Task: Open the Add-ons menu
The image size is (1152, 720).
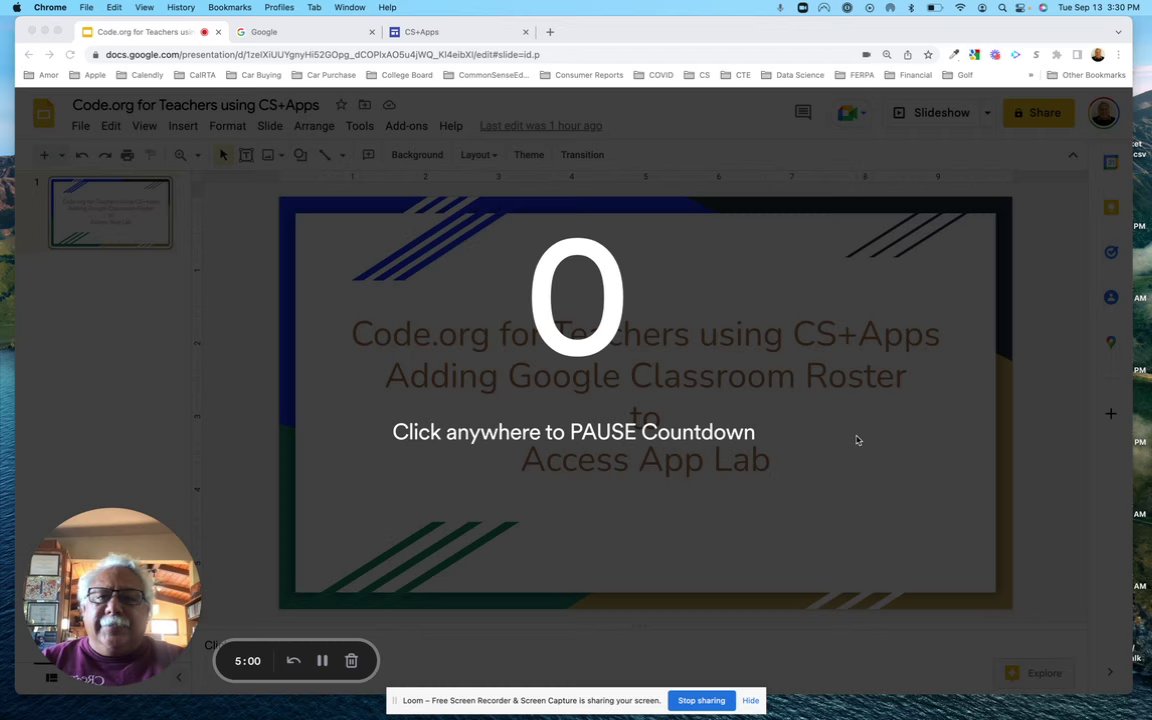Action: [406, 126]
